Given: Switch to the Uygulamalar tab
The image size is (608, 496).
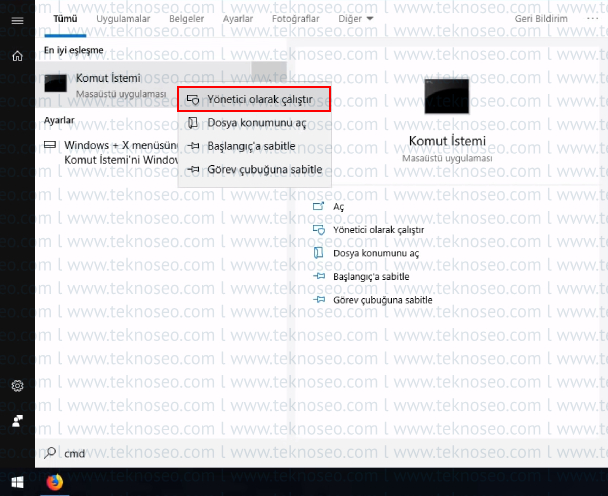Looking at the screenshot, I should (123, 19).
